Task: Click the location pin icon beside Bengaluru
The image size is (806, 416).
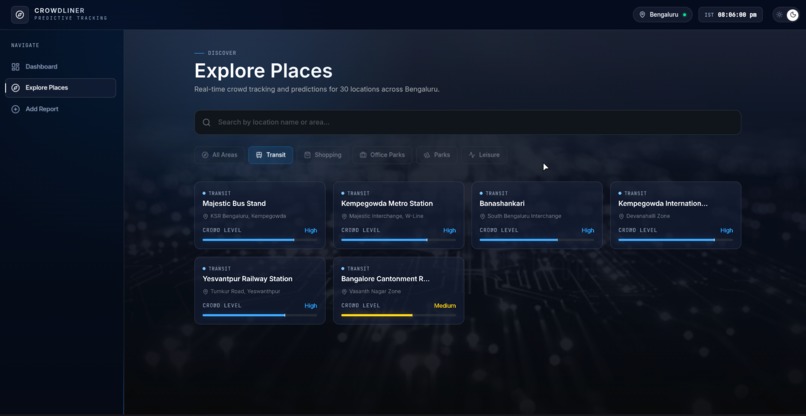Action: click(x=642, y=14)
